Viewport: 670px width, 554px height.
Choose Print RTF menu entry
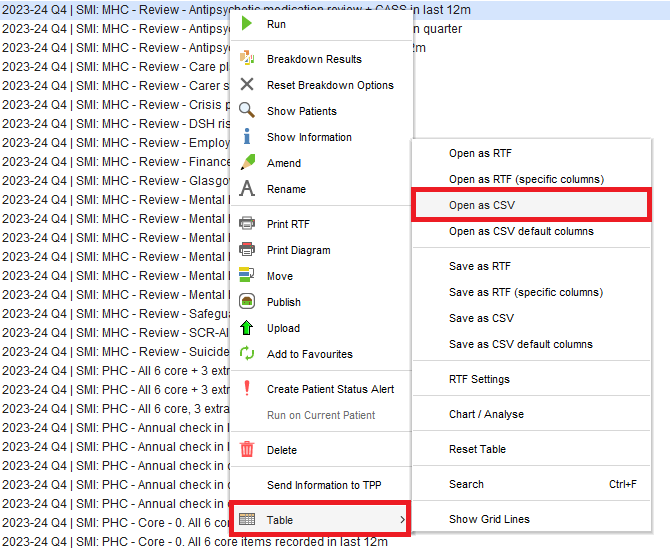tap(322, 224)
